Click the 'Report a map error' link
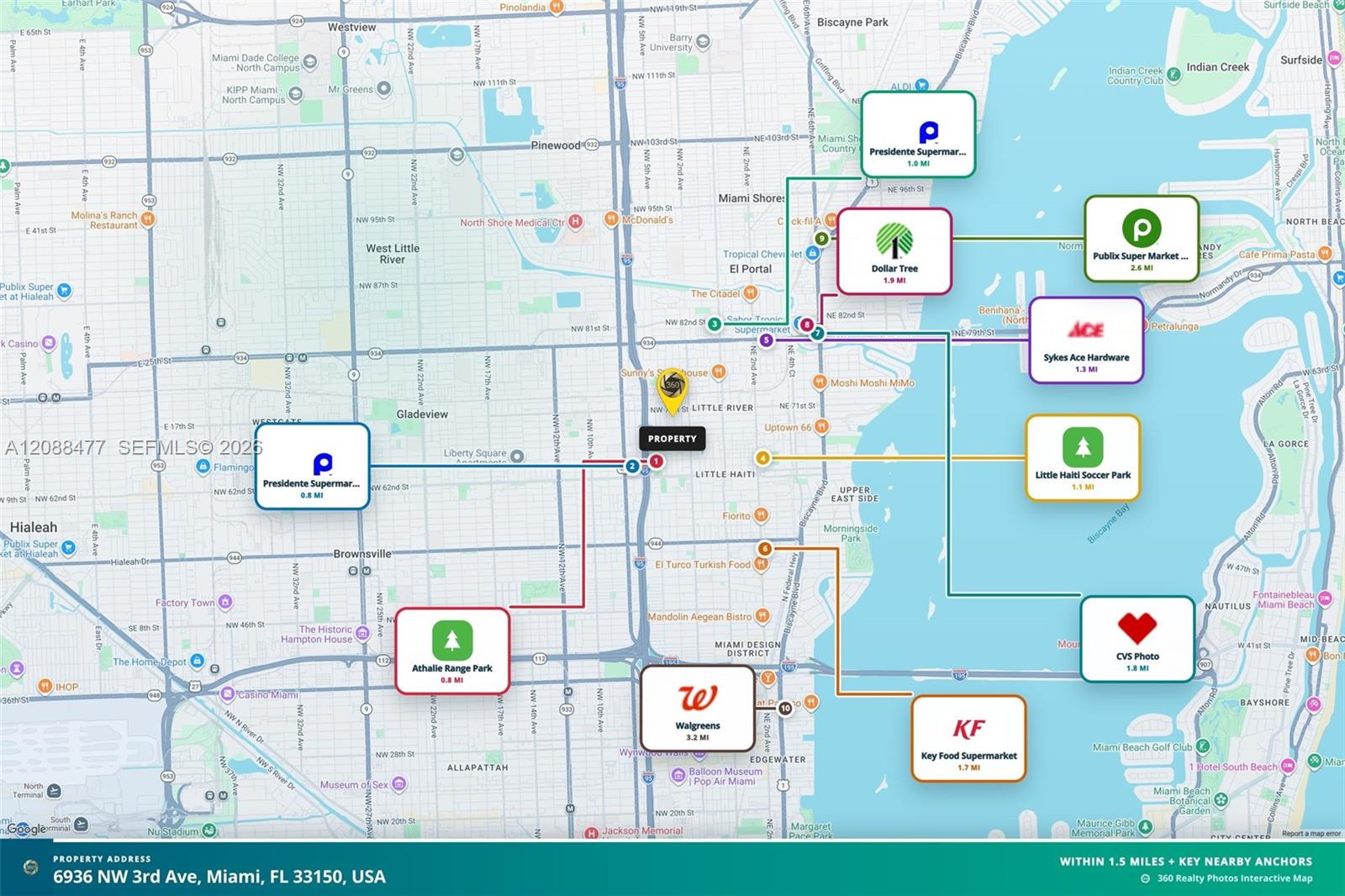The height and width of the screenshot is (896, 1345). (1311, 834)
